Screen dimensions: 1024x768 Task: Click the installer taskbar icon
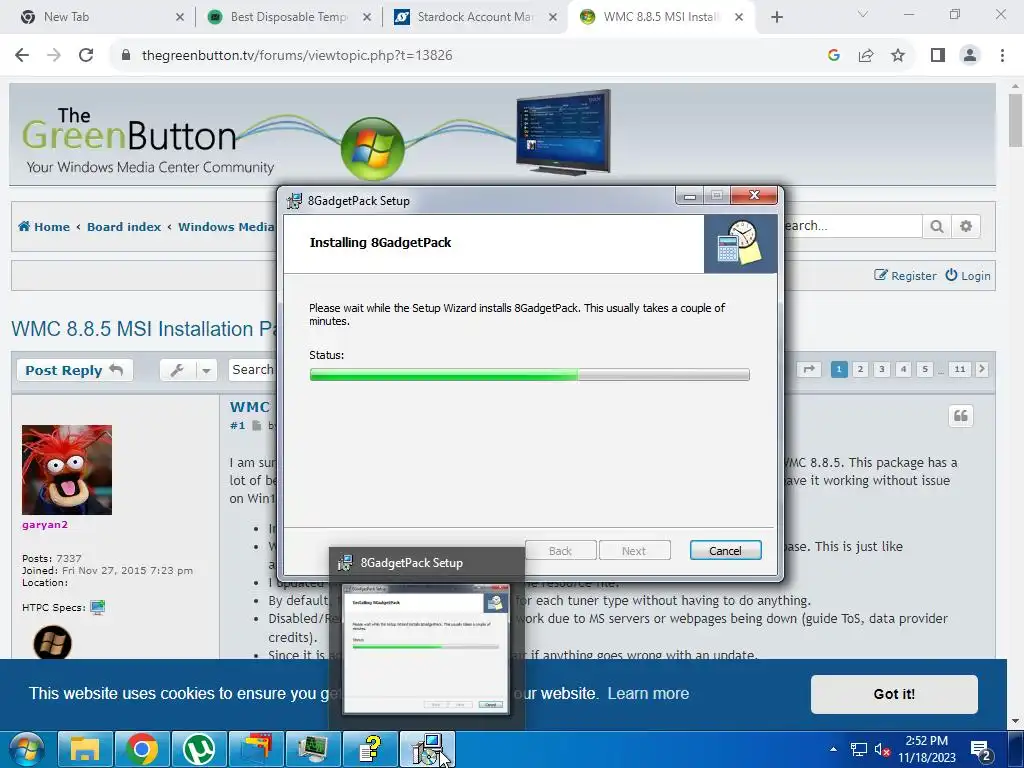point(427,749)
